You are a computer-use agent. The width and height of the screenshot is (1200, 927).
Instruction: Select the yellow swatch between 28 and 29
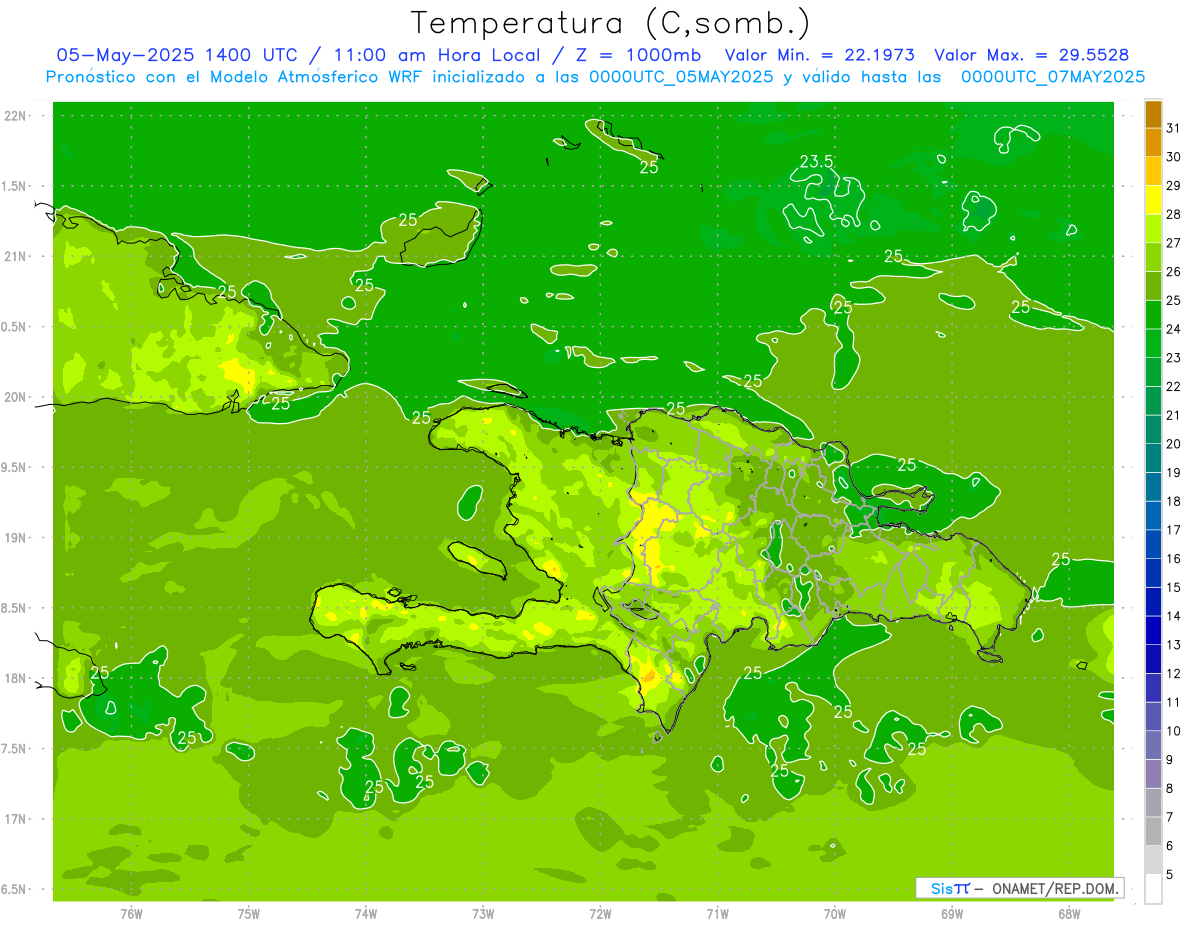1153,199
